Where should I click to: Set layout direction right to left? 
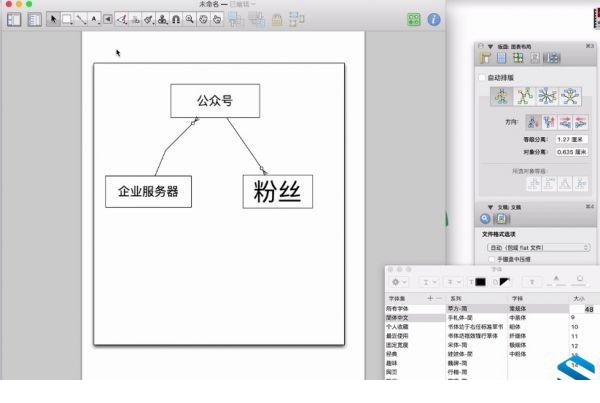580,122
